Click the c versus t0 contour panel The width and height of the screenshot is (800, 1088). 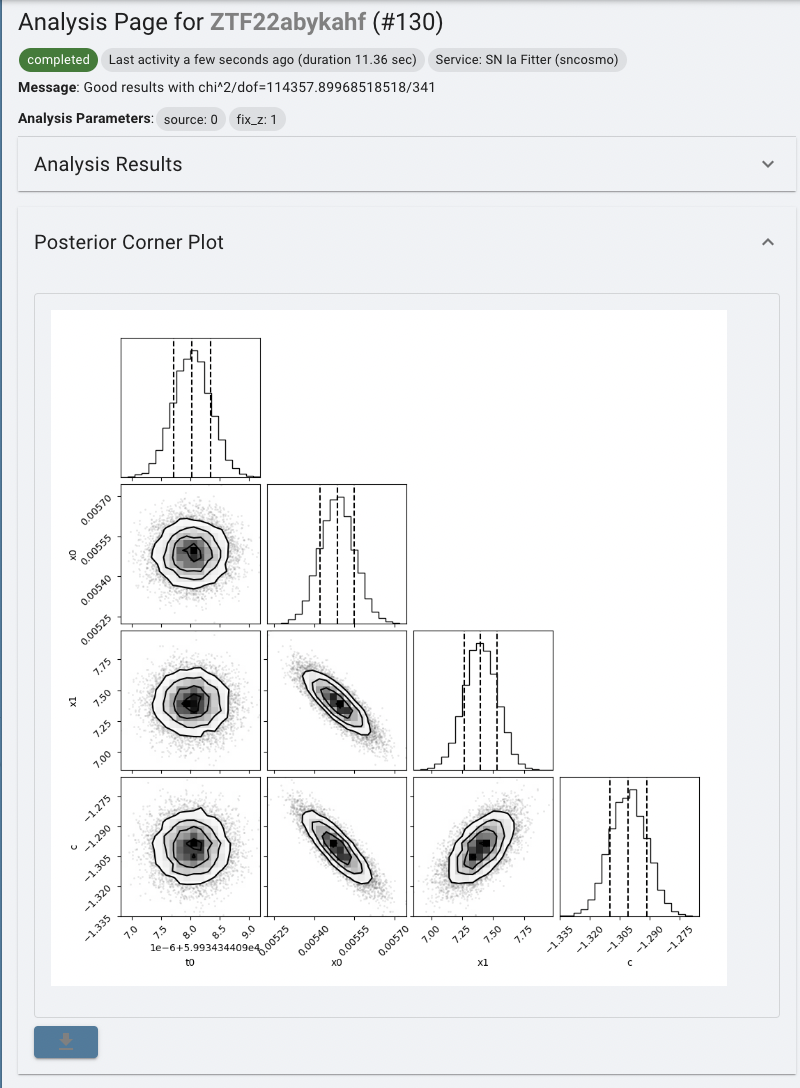(x=191, y=846)
